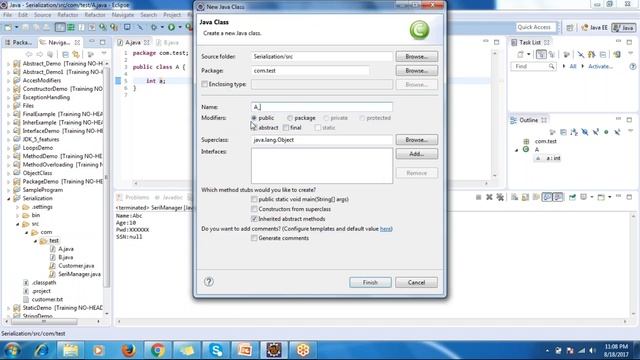Viewport: 640px width, 360px height.
Task: Click the Windows Start button
Action: [x=13, y=350]
